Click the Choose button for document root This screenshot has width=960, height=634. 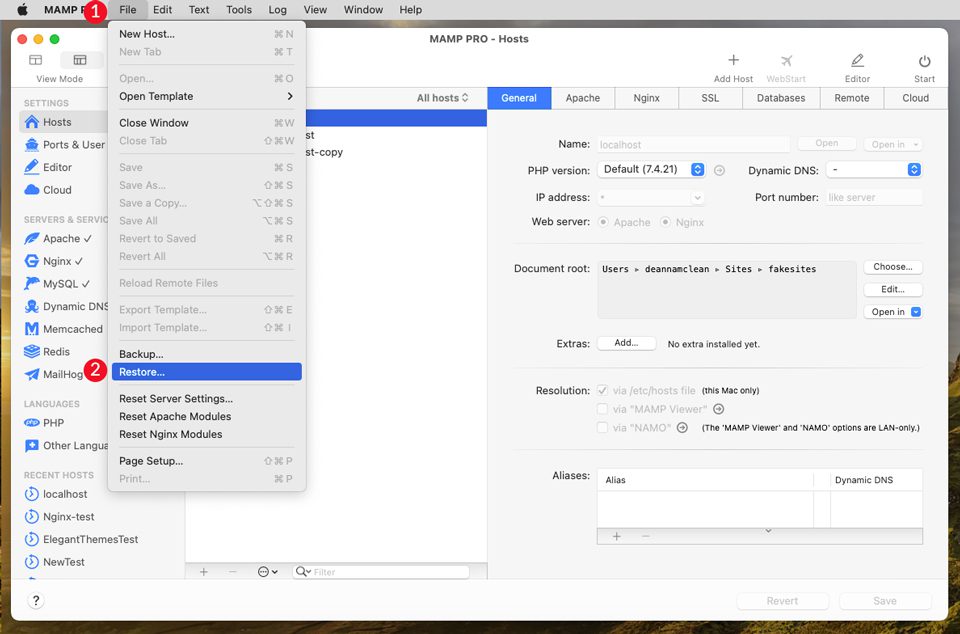pyautogui.click(x=892, y=267)
